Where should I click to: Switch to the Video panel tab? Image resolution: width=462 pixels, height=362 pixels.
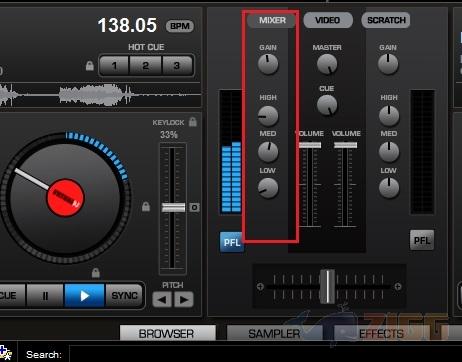point(328,20)
